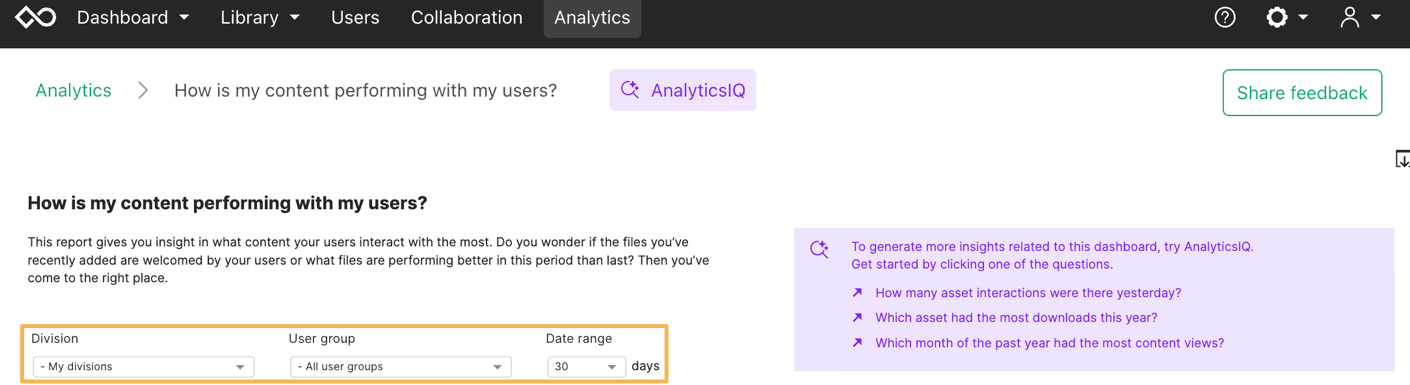This screenshot has height=385, width=1410.
Task: Go to the Users tab
Action: click(x=355, y=17)
